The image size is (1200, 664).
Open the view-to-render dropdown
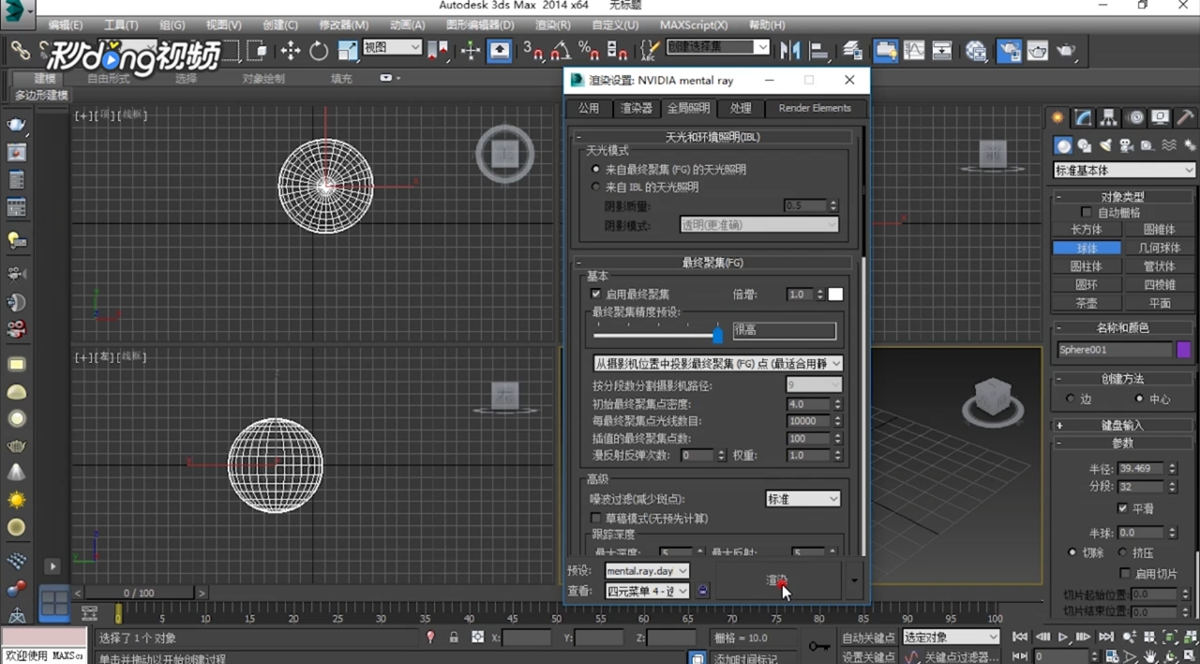[647, 591]
